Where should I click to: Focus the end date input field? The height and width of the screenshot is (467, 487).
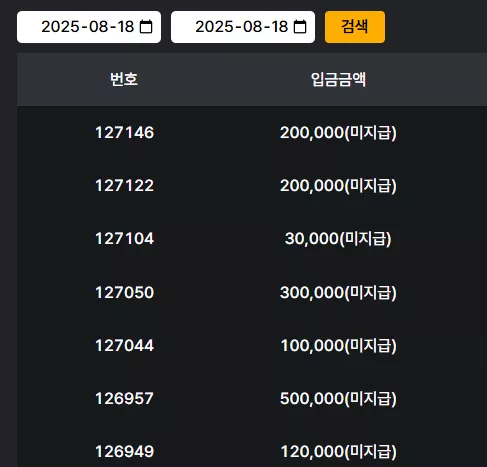coord(243,27)
